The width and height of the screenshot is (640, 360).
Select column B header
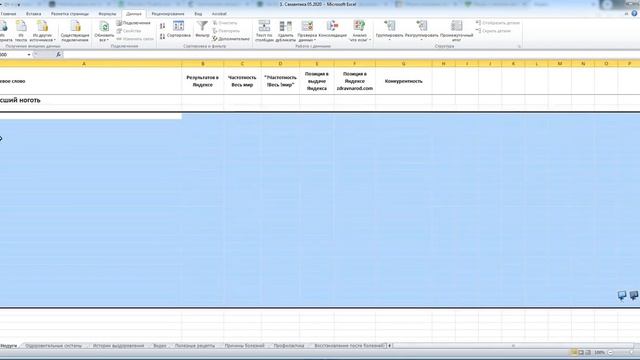(203, 64)
